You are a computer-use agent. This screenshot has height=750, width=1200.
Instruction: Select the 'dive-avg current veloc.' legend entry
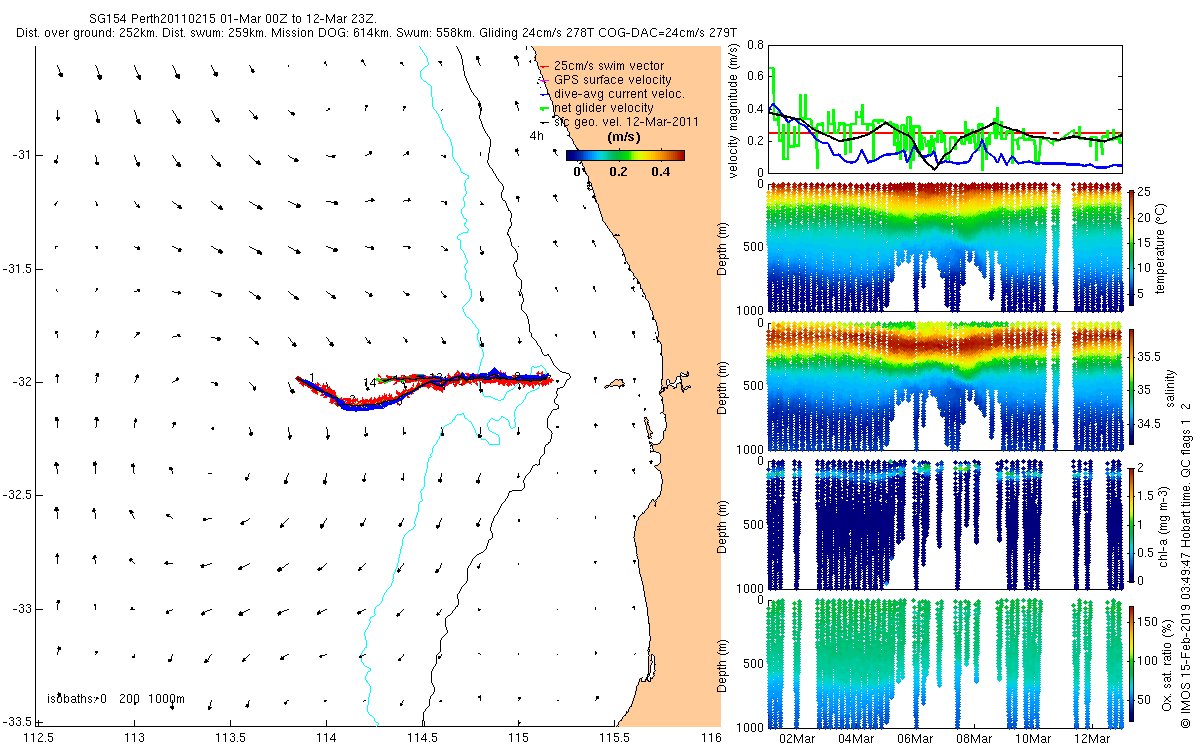coord(611,94)
